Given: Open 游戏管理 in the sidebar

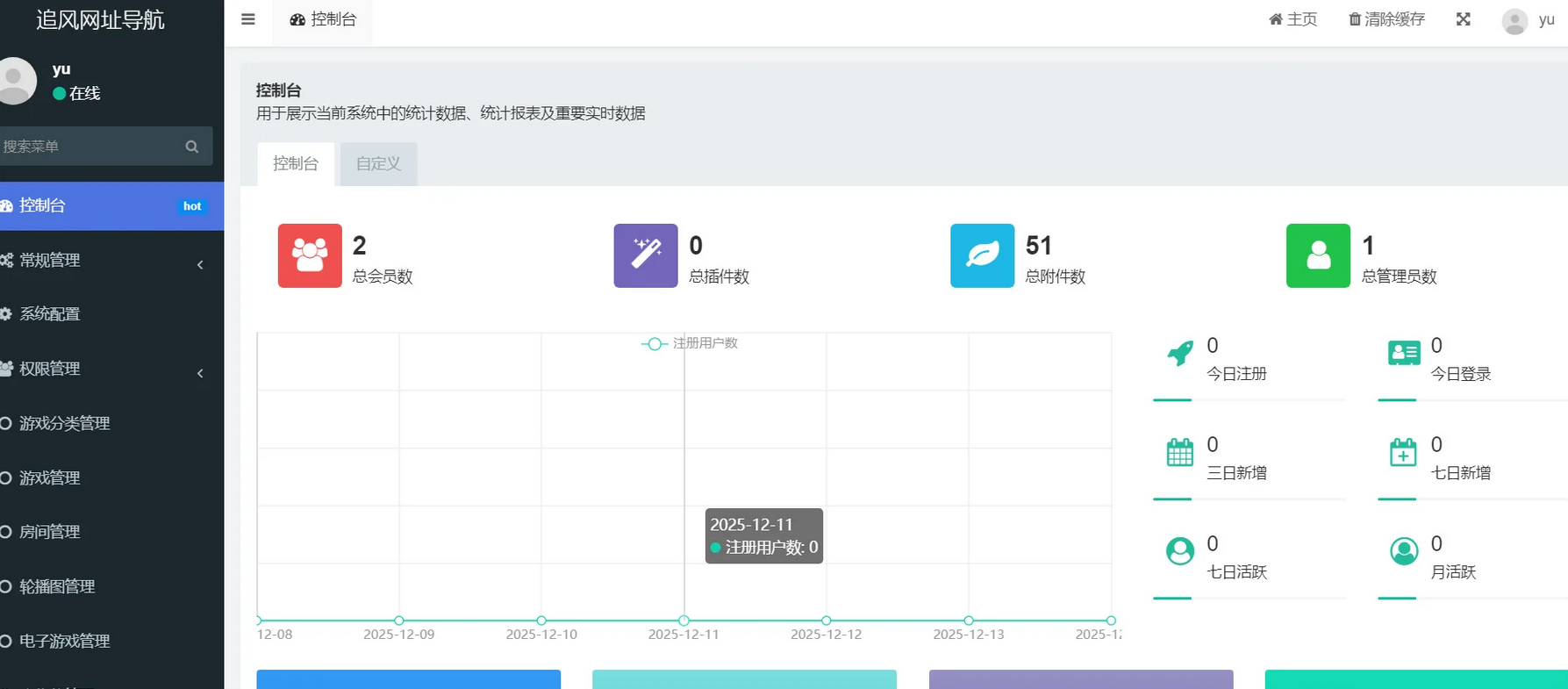Looking at the screenshot, I should (50, 478).
